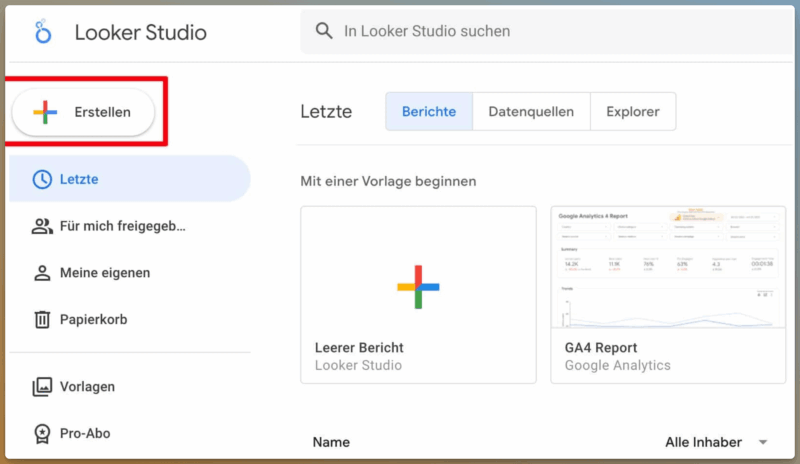Click the Google Analytics subtitle text

pos(618,365)
